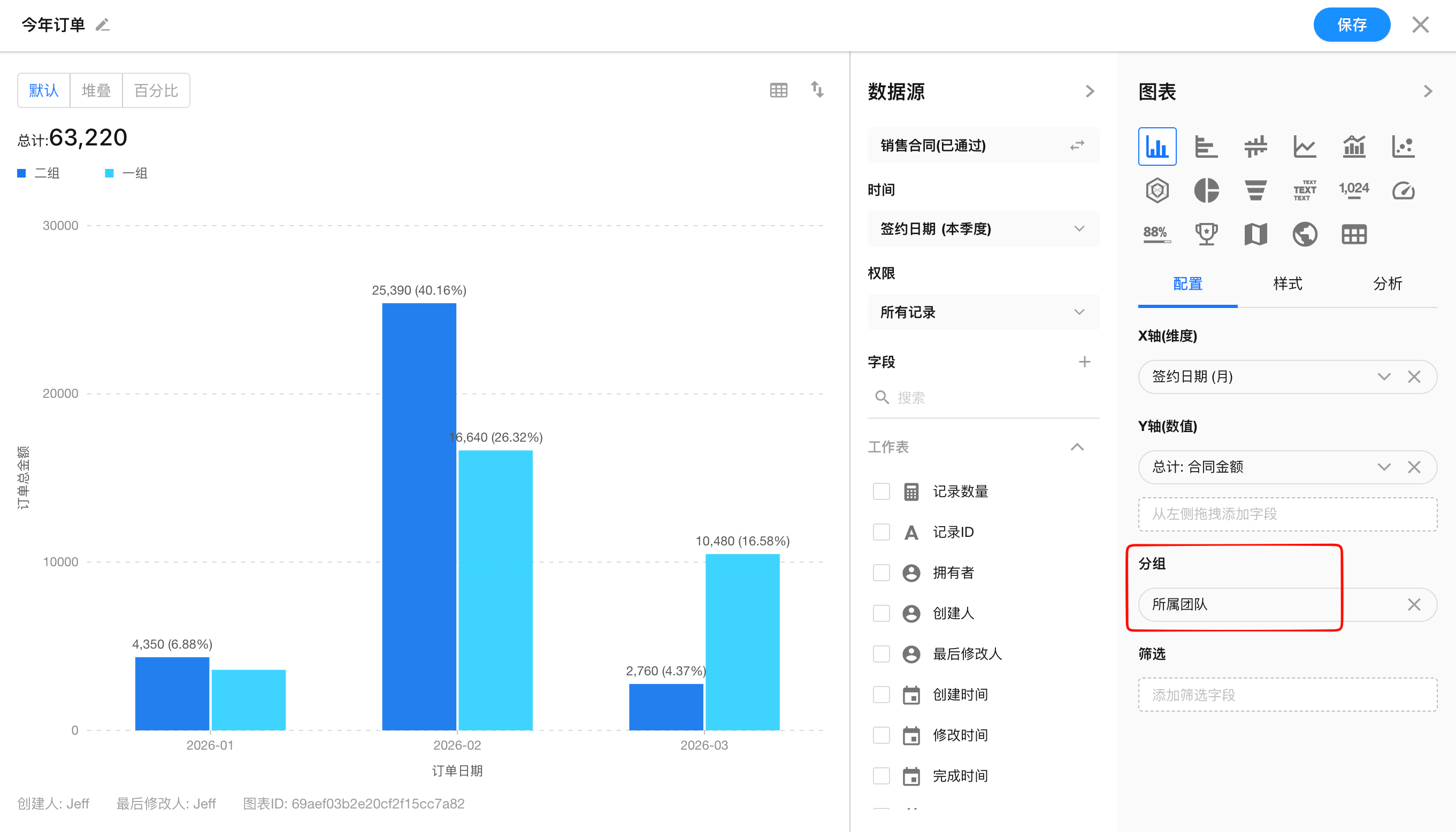Open the 所有记录 permission dropdown

point(983,313)
